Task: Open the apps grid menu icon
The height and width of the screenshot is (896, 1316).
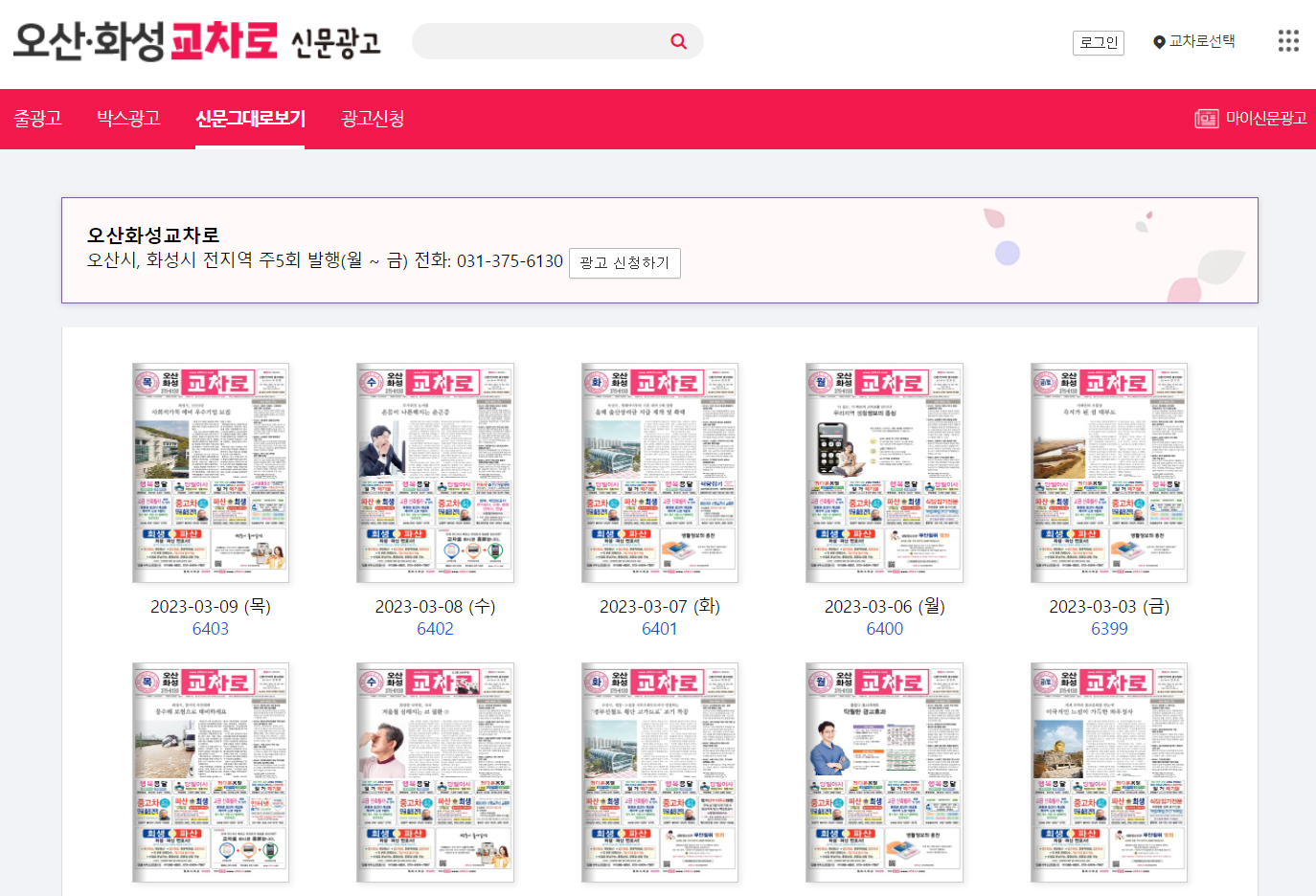Action: (1288, 40)
